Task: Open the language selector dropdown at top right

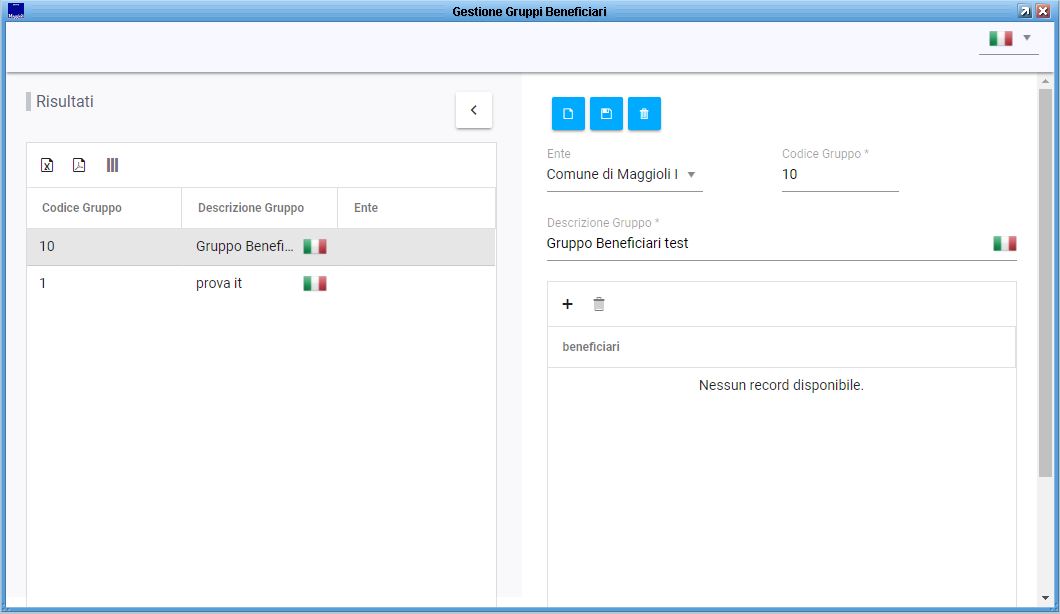Action: tap(1009, 38)
